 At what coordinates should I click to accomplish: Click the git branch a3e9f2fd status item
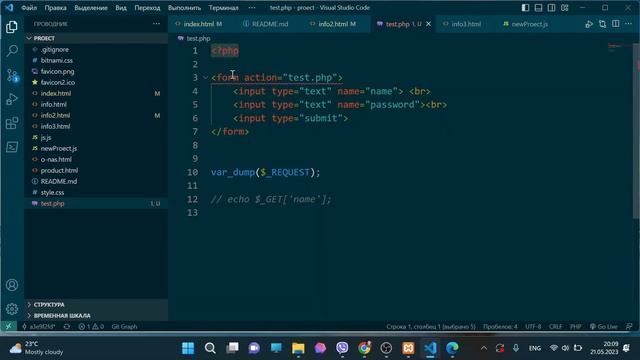[x=38, y=327]
